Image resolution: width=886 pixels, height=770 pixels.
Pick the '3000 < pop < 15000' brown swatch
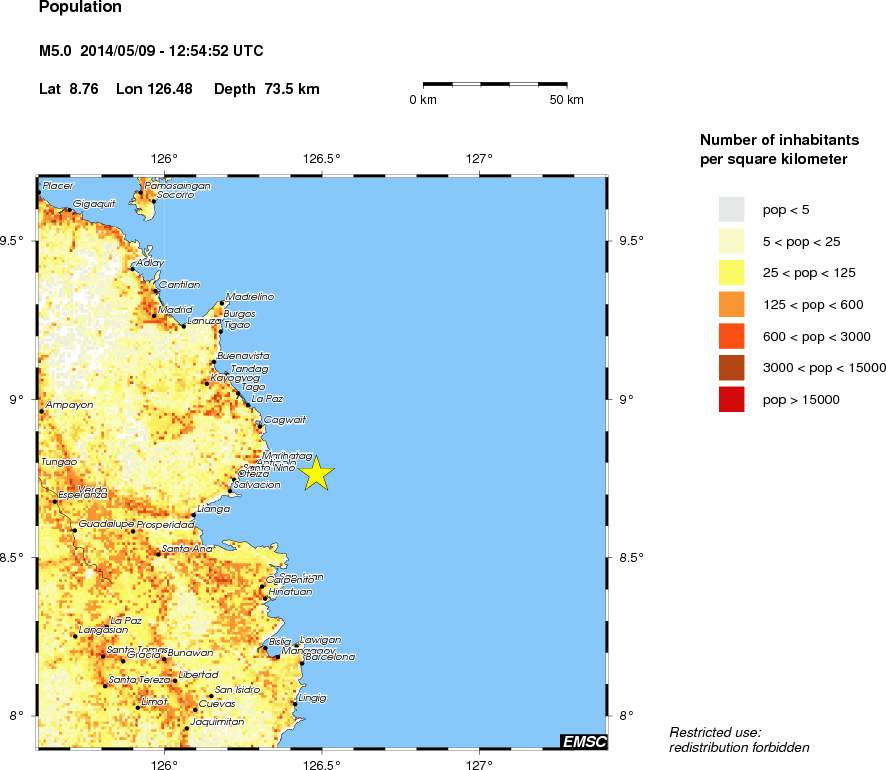pos(732,368)
